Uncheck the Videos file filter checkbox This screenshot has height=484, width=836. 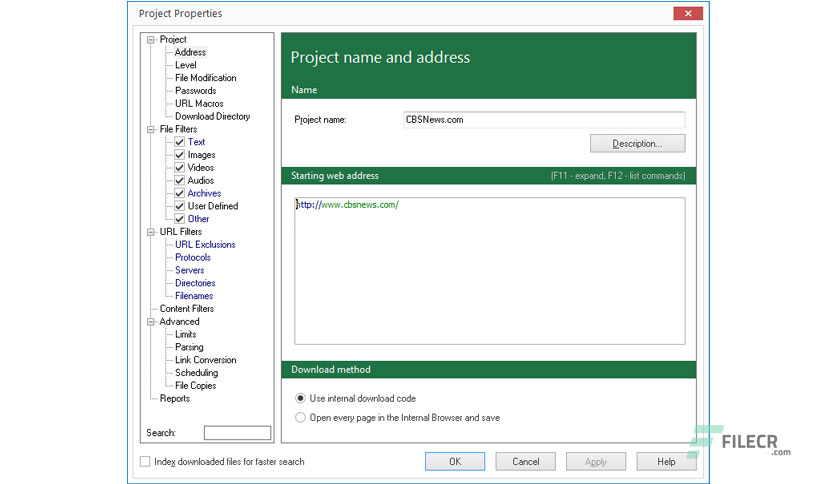tap(180, 167)
